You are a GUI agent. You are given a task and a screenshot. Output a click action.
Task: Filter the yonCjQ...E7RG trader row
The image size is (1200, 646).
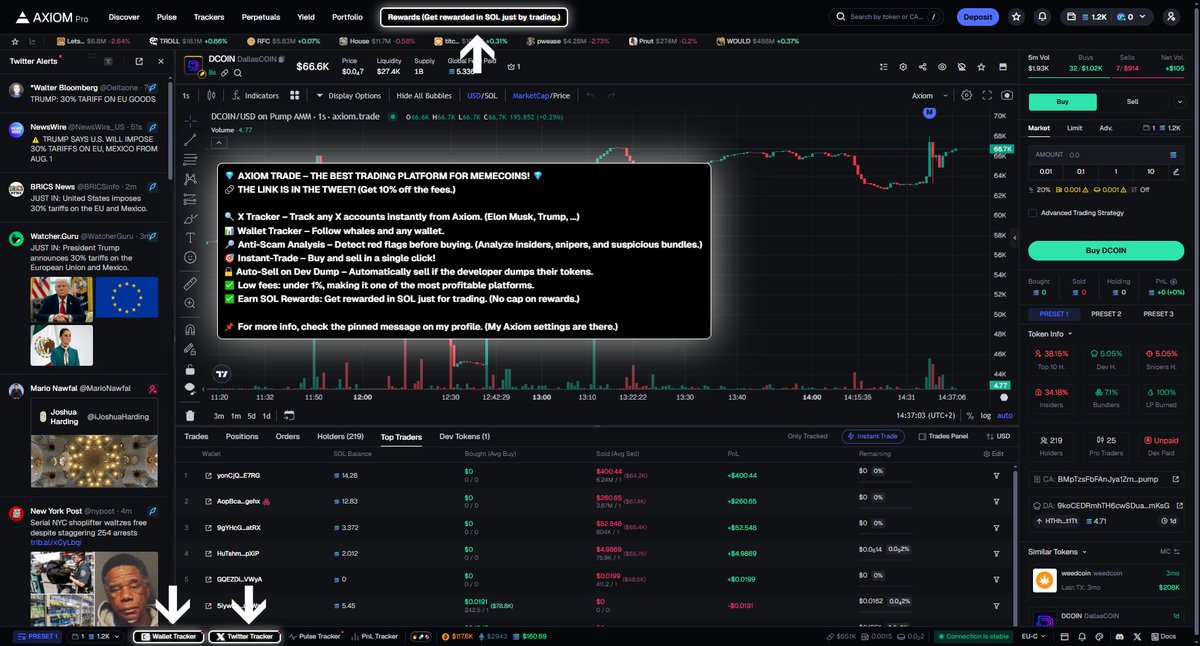(996, 475)
